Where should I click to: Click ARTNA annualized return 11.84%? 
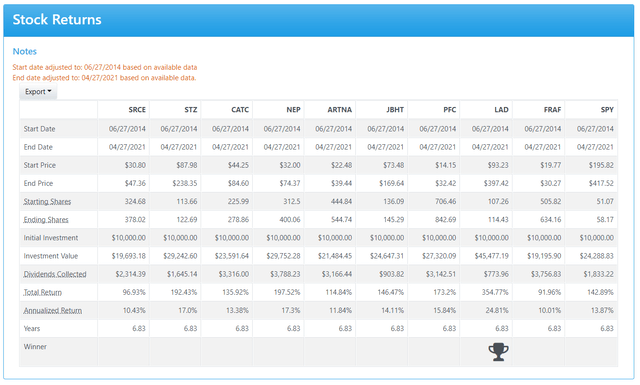tap(340, 311)
